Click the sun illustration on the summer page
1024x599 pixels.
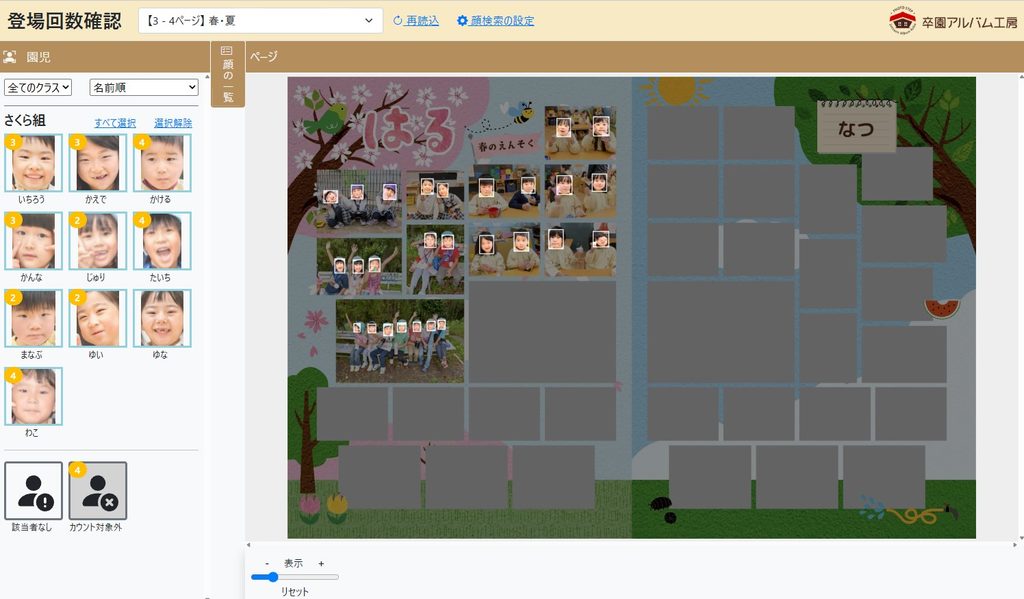point(676,89)
